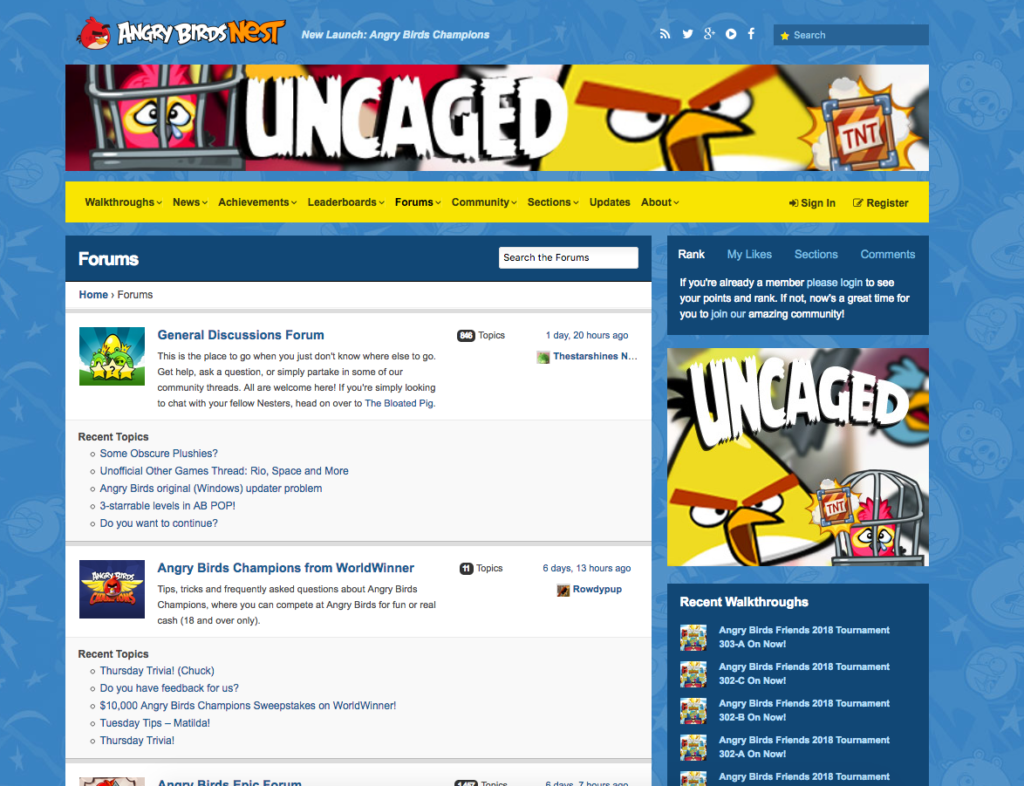Switch to the My Likes tab

749,254
